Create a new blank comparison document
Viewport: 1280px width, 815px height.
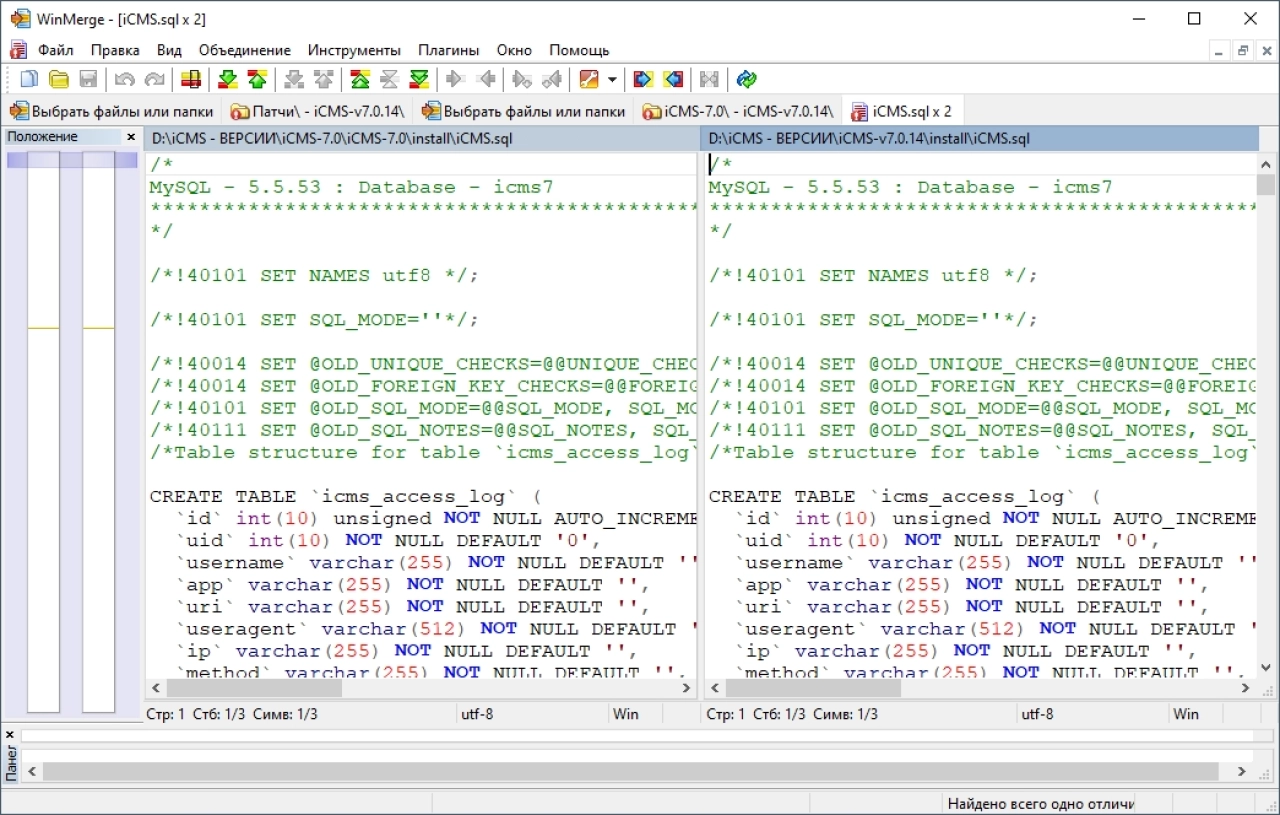pos(29,79)
